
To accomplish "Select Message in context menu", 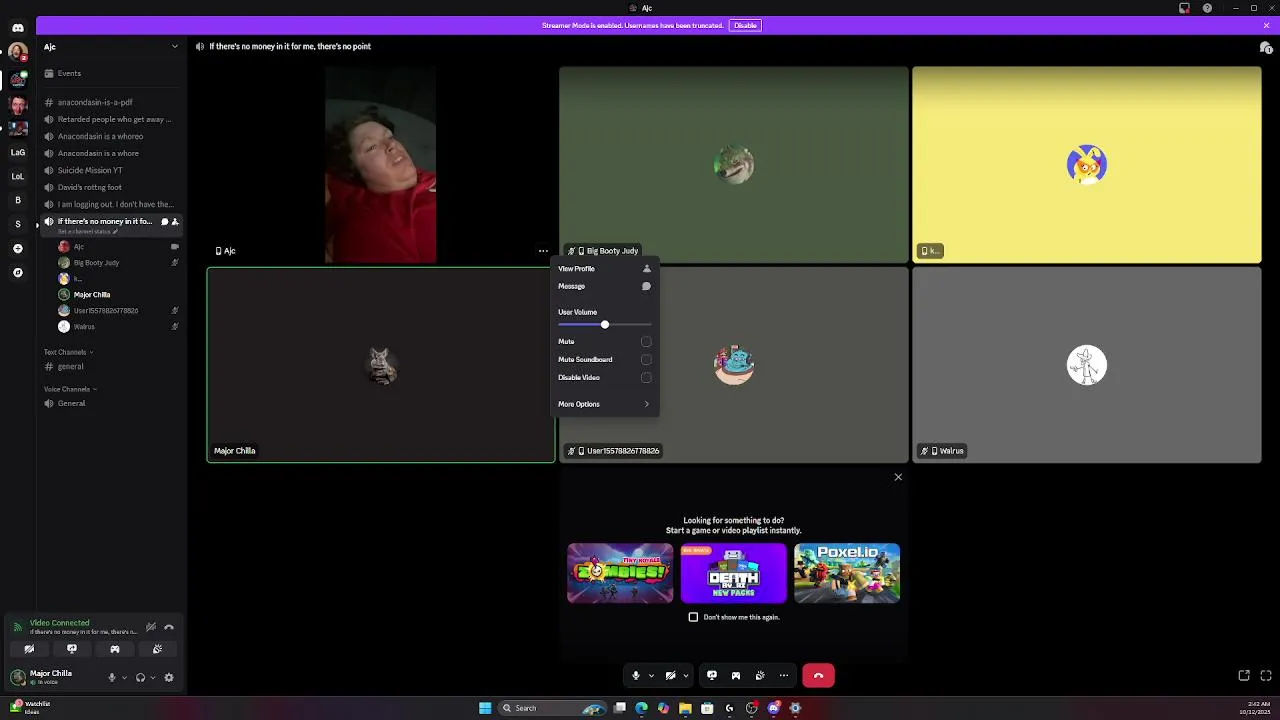I will 604,287.
